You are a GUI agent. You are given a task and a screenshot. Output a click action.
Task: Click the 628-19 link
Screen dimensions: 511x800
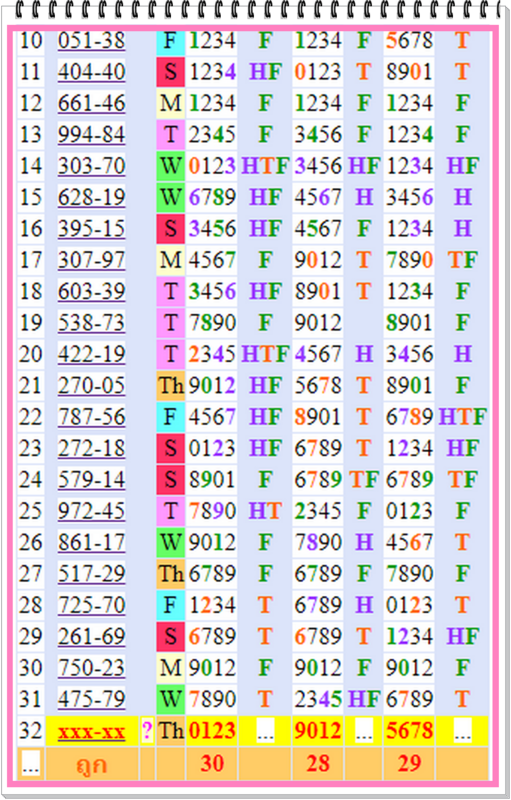pos(91,197)
